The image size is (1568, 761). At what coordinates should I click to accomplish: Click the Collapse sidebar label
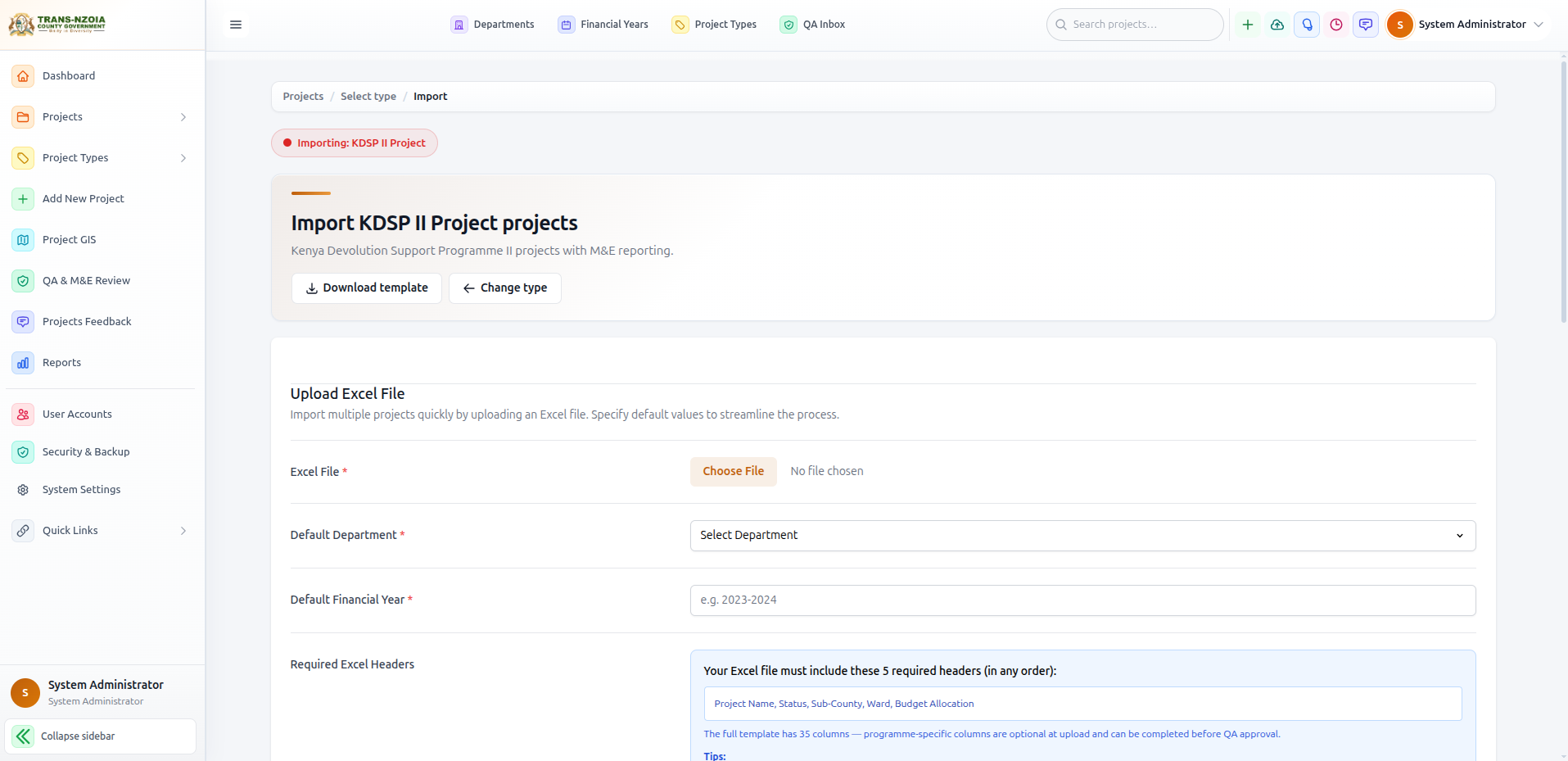[78, 736]
